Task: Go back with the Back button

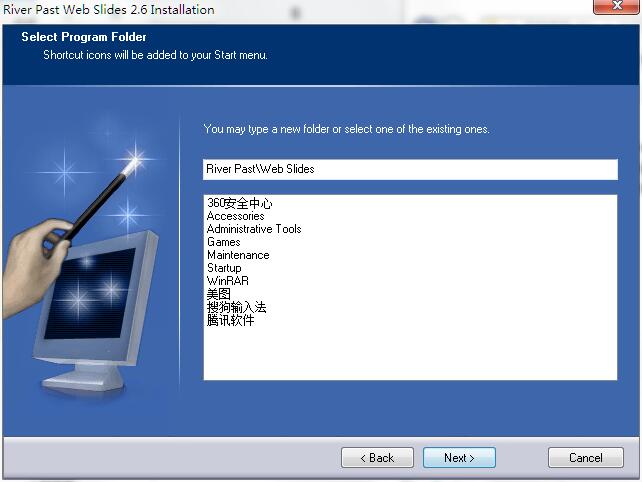Action: (377, 457)
